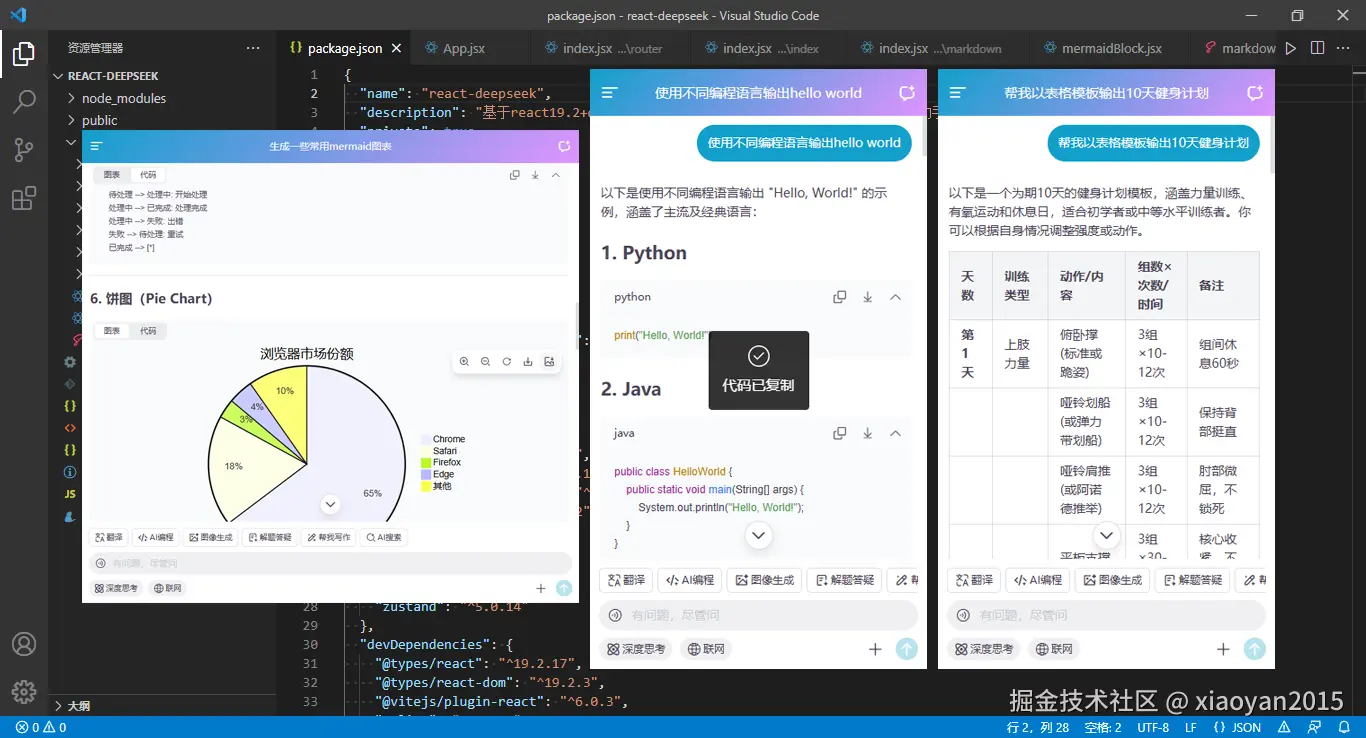The image size is (1366, 738).
Task: Download the pie chart diagram
Action: pos(528,362)
